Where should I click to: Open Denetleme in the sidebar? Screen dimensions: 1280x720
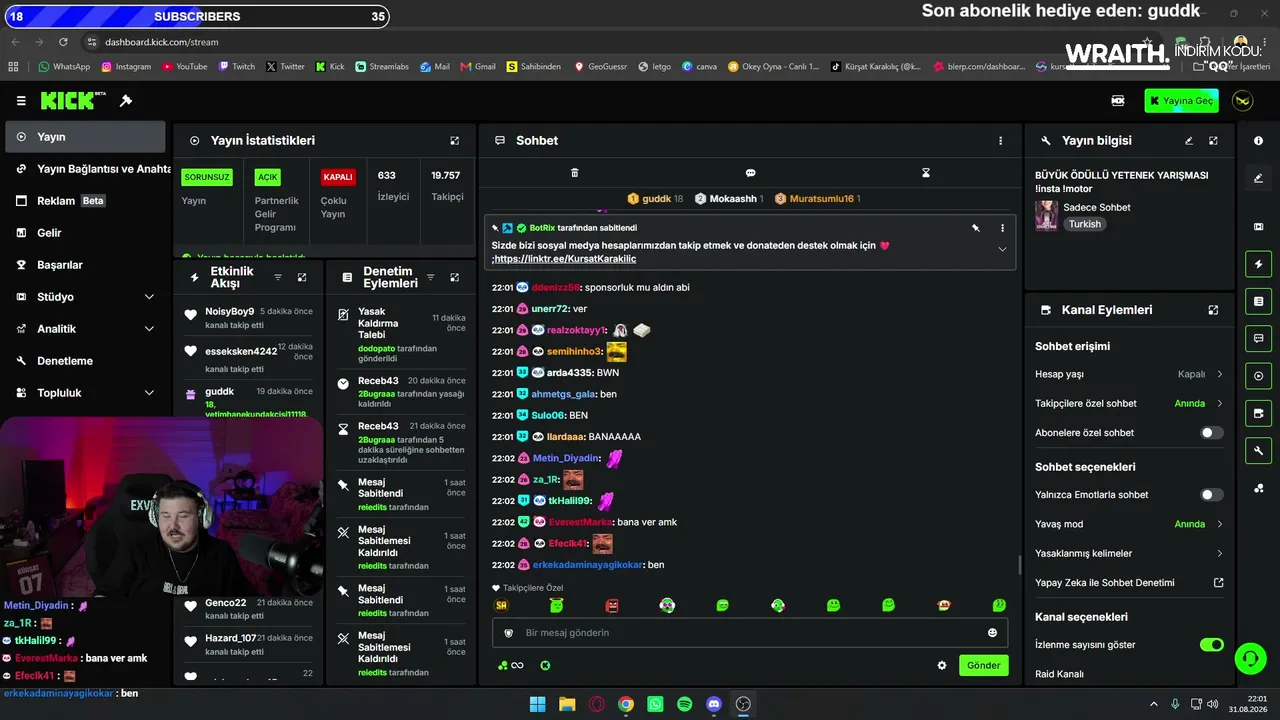85,361
